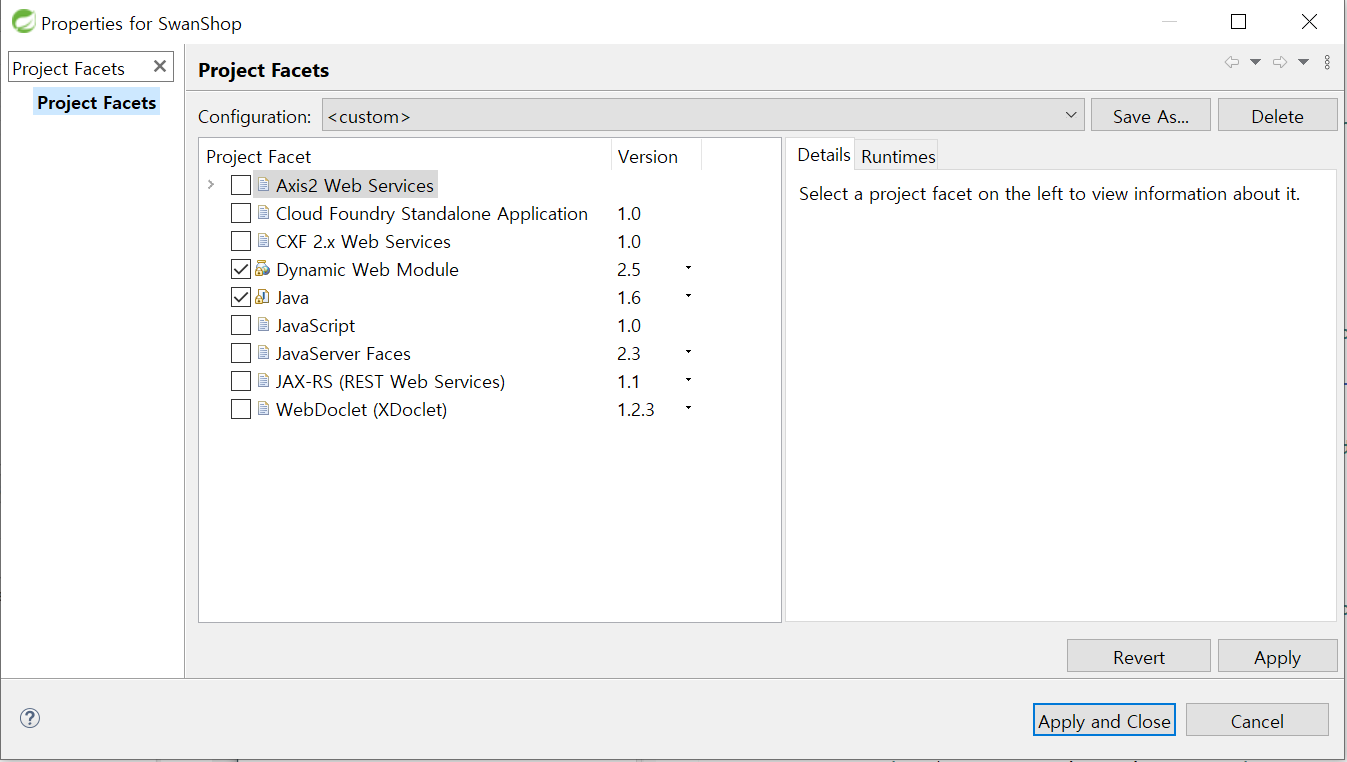Open Dynamic Web Module version dropdown

click(688, 268)
